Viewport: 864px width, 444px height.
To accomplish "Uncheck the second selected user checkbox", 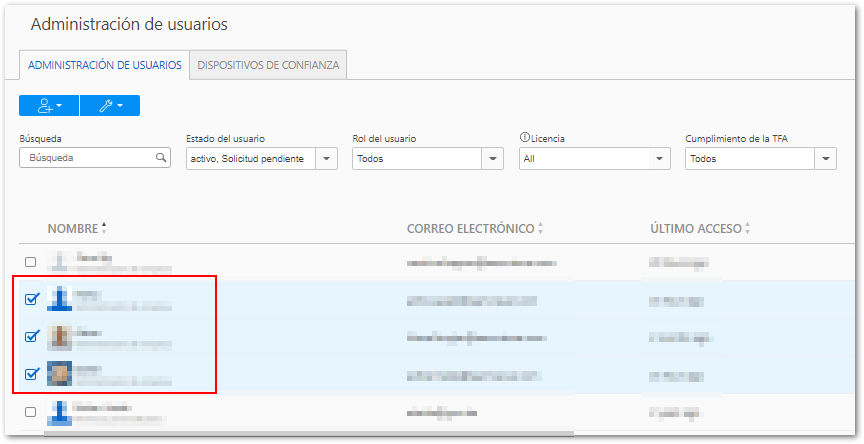I will coord(32,336).
